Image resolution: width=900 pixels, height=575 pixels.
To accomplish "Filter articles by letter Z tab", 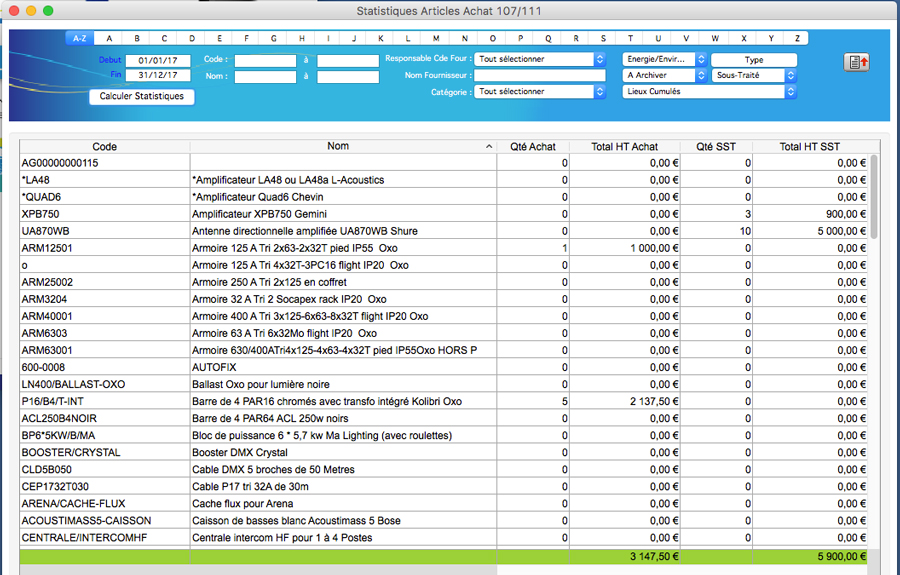I will (x=797, y=38).
